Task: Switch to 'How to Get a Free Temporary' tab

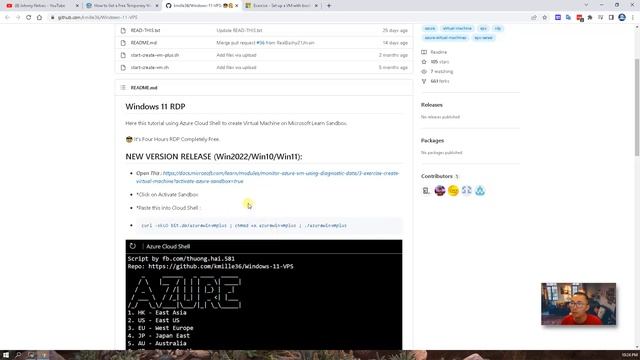Action: click(122, 6)
